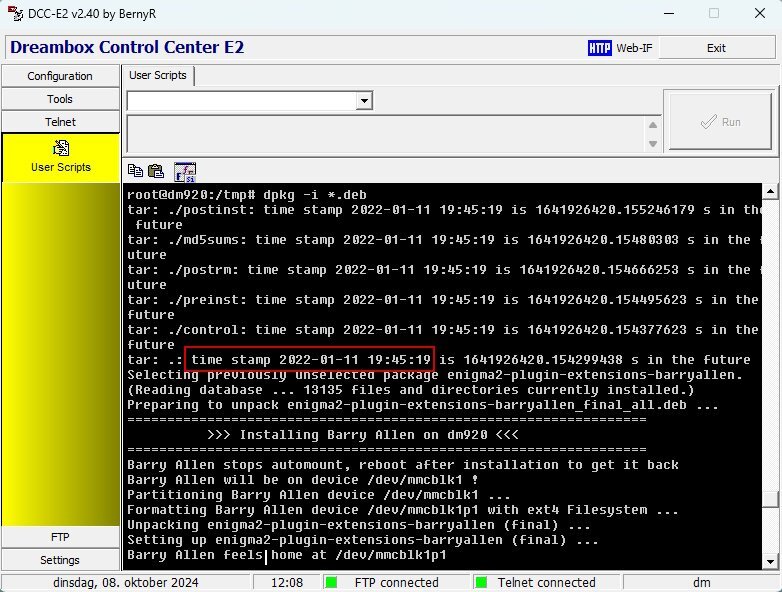Open the Settings section
Screen dimensions: 782x592
pos(60,560)
